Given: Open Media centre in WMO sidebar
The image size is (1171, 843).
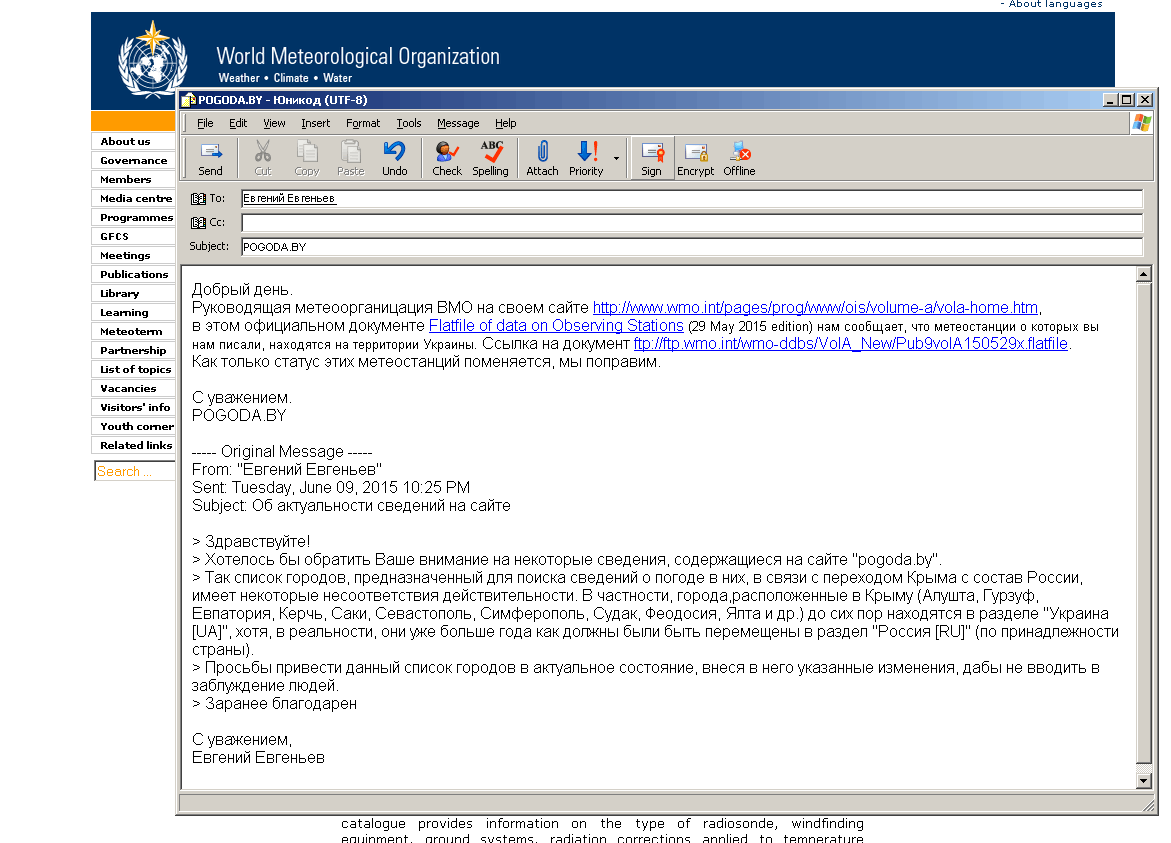Looking at the screenshot, I should coord(135,199).
